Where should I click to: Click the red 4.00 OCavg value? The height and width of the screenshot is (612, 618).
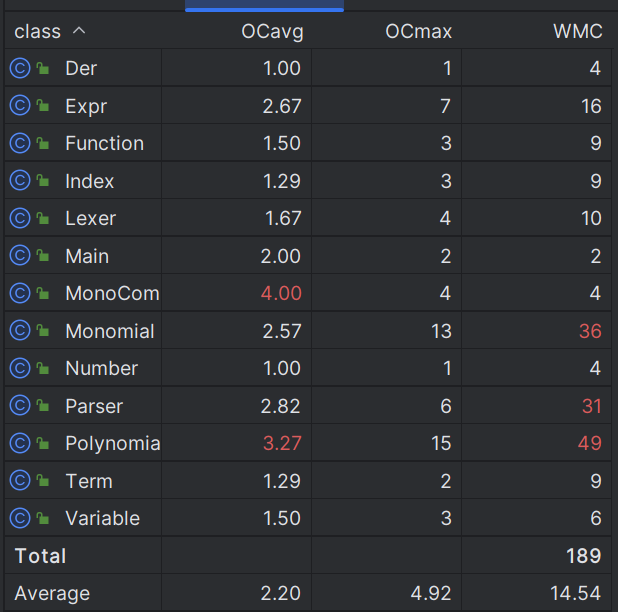[281, 293]
